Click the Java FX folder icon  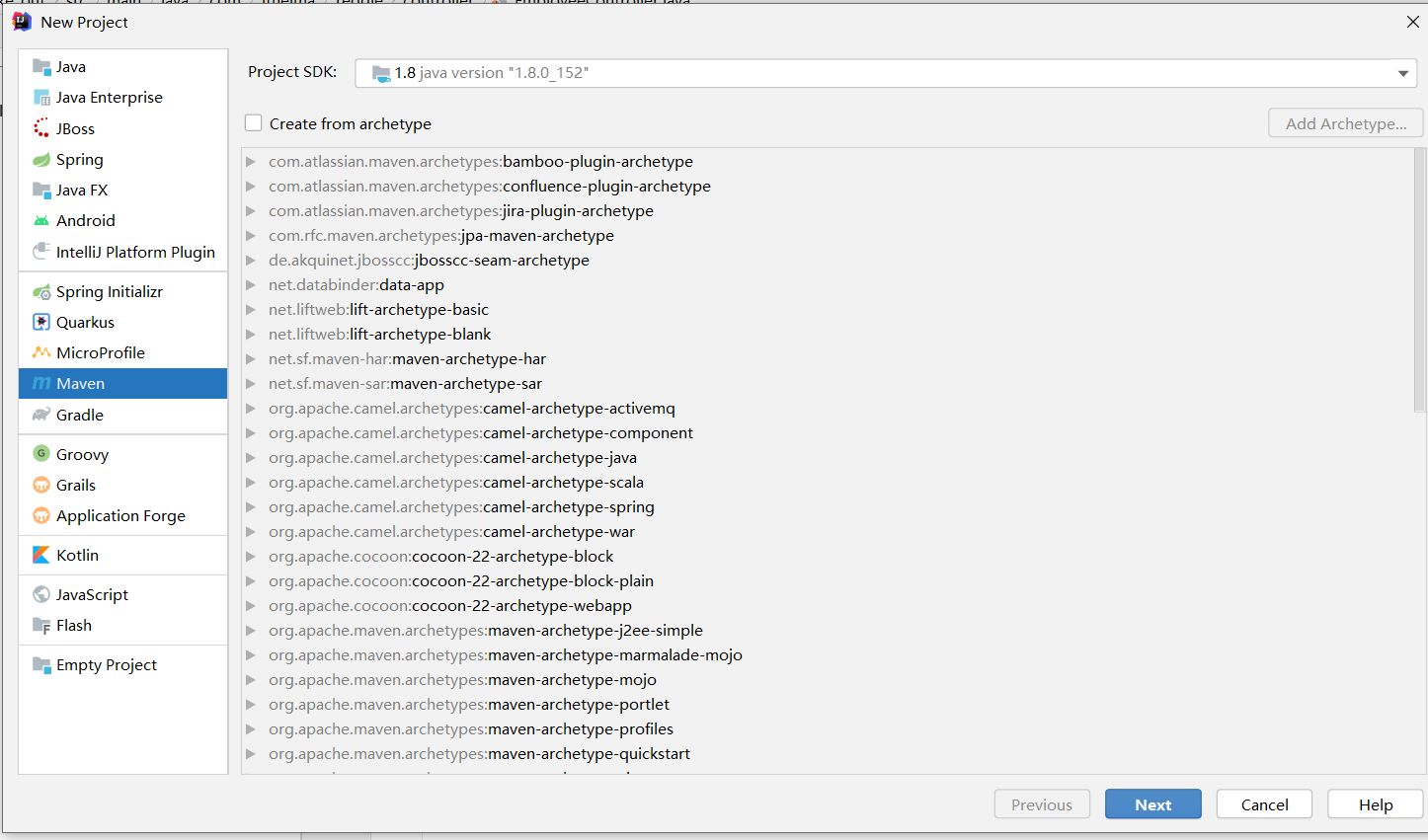pyautogui.click(x=41, y=191)
